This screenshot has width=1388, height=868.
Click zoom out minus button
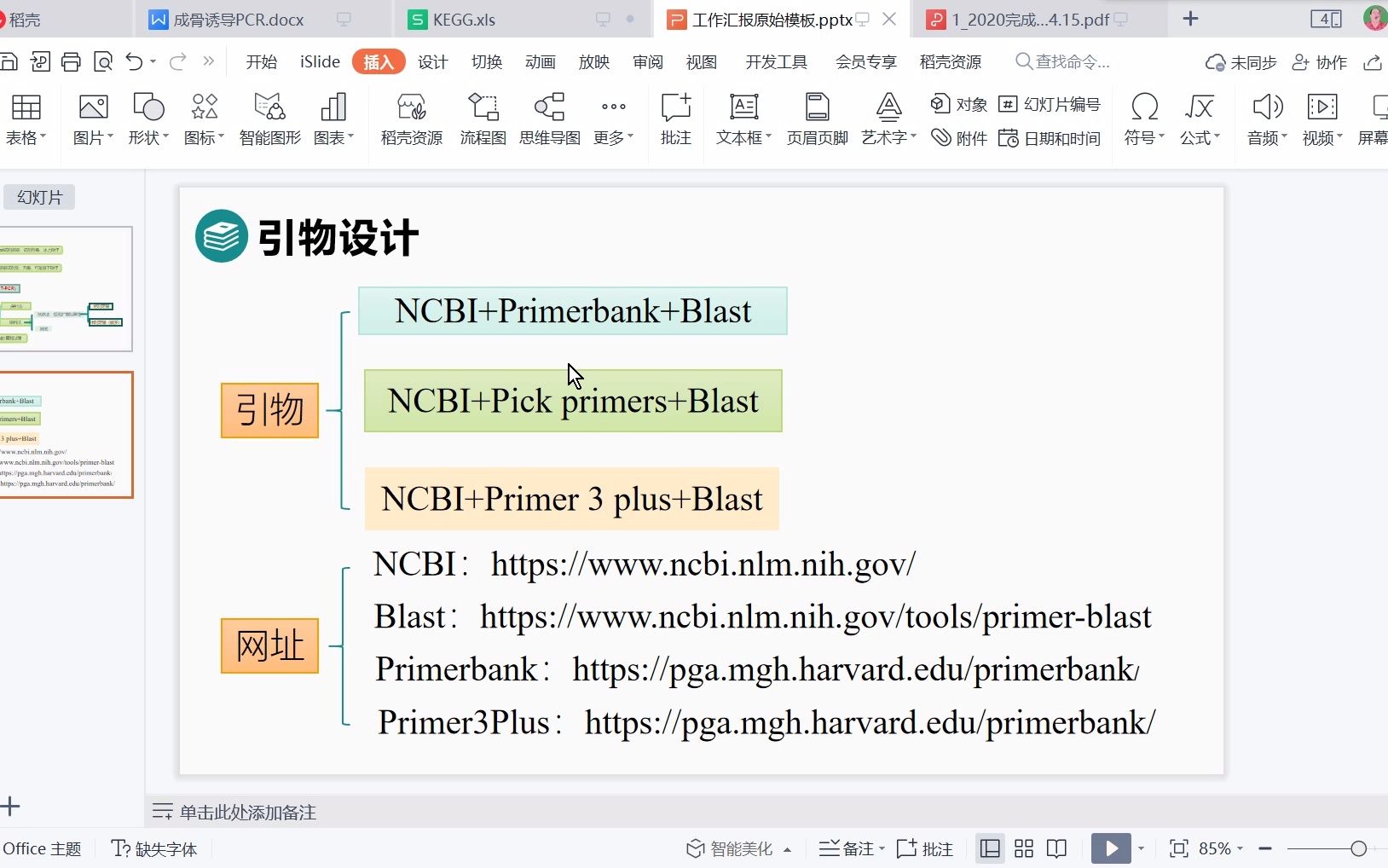tap(1265, 848)
